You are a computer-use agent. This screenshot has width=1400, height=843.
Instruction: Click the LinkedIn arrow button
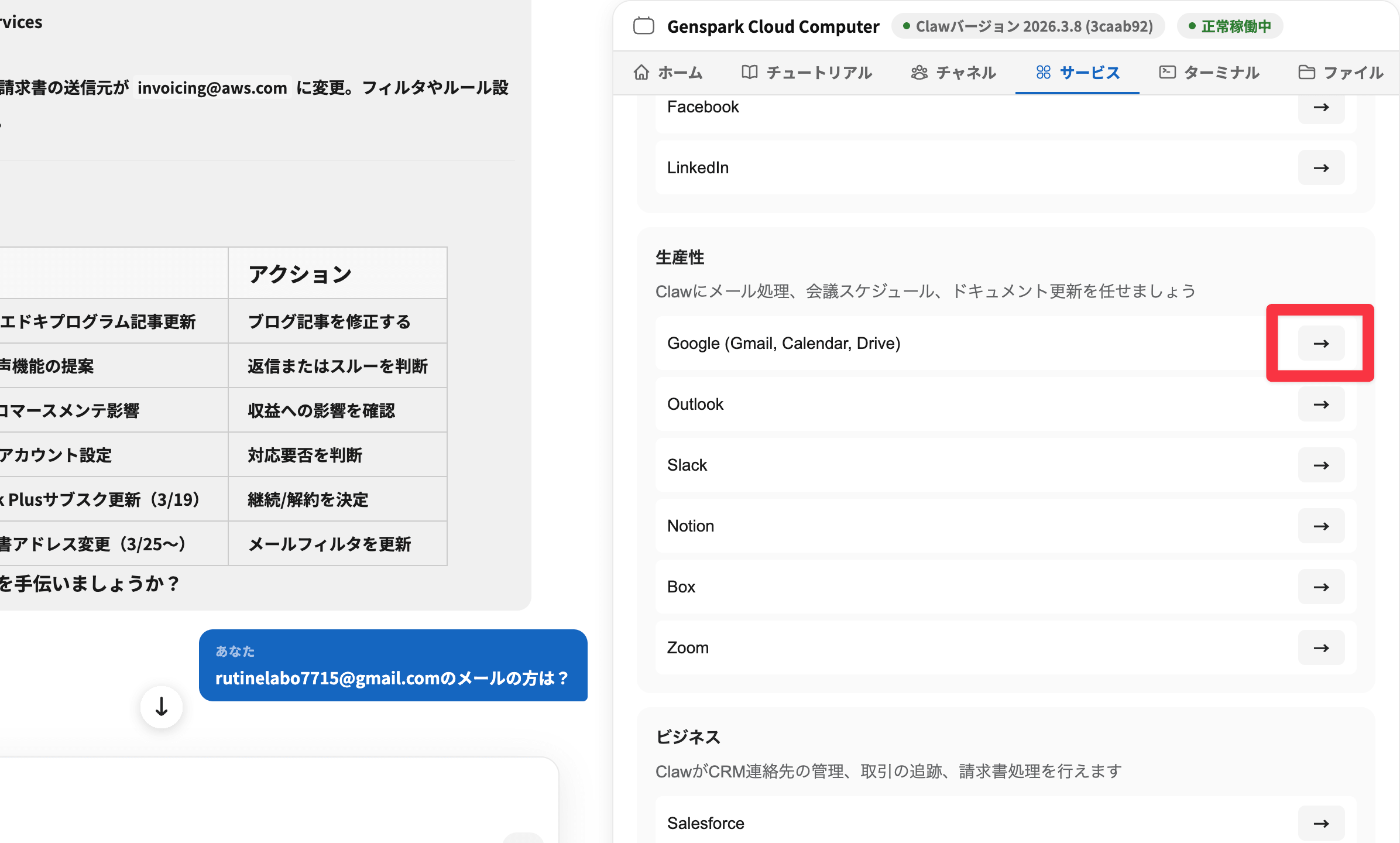tap(1321, 167)
